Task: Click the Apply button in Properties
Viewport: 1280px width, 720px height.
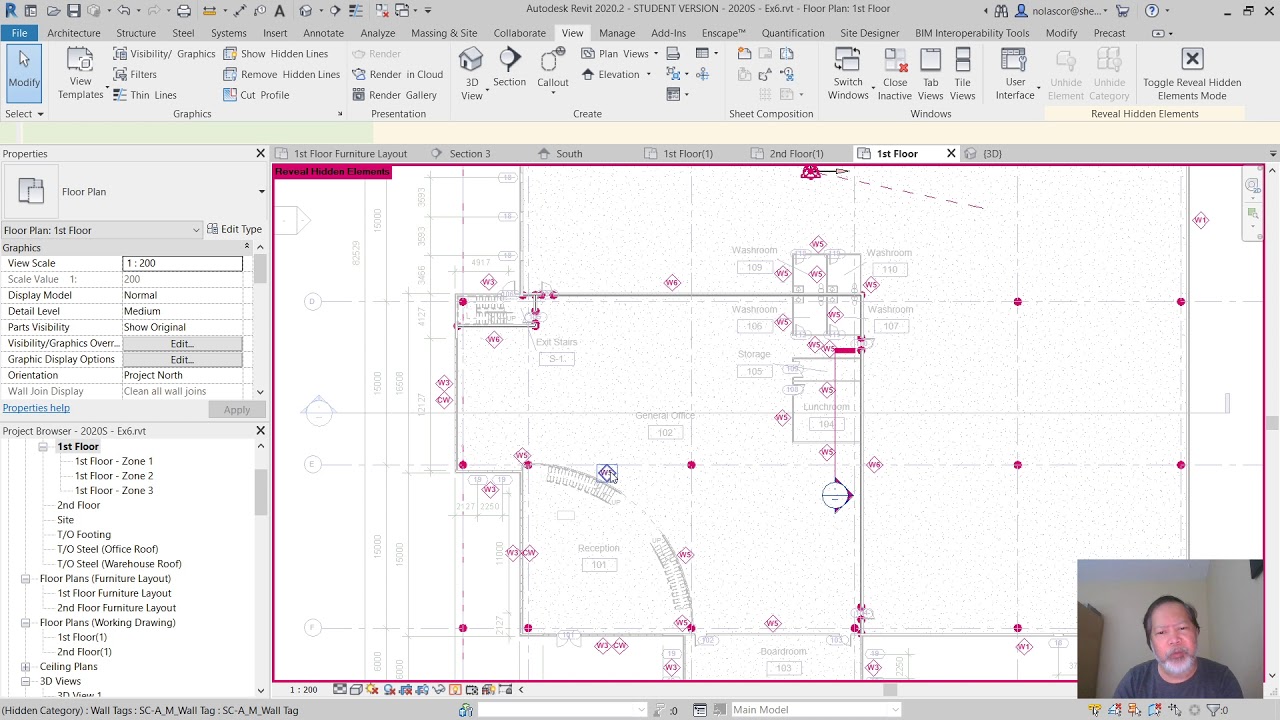Action: 237,410
